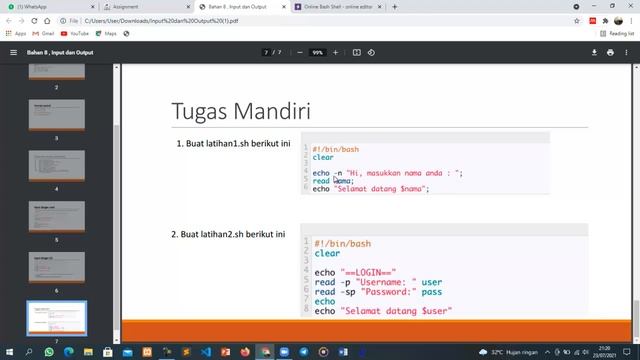Rotate the PDF counterclockwise
Viewport: 640px width, 360px height.
(371, 53)
